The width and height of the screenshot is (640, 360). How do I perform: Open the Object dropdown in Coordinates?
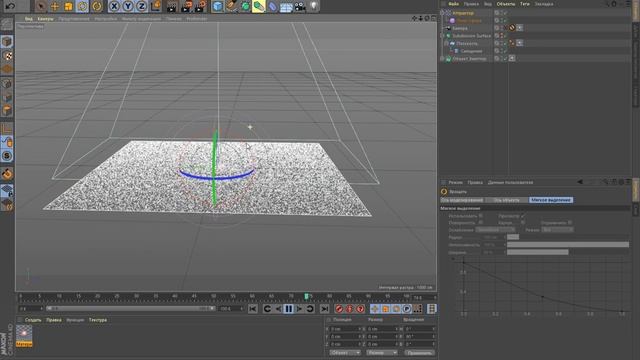pos(345,353)
